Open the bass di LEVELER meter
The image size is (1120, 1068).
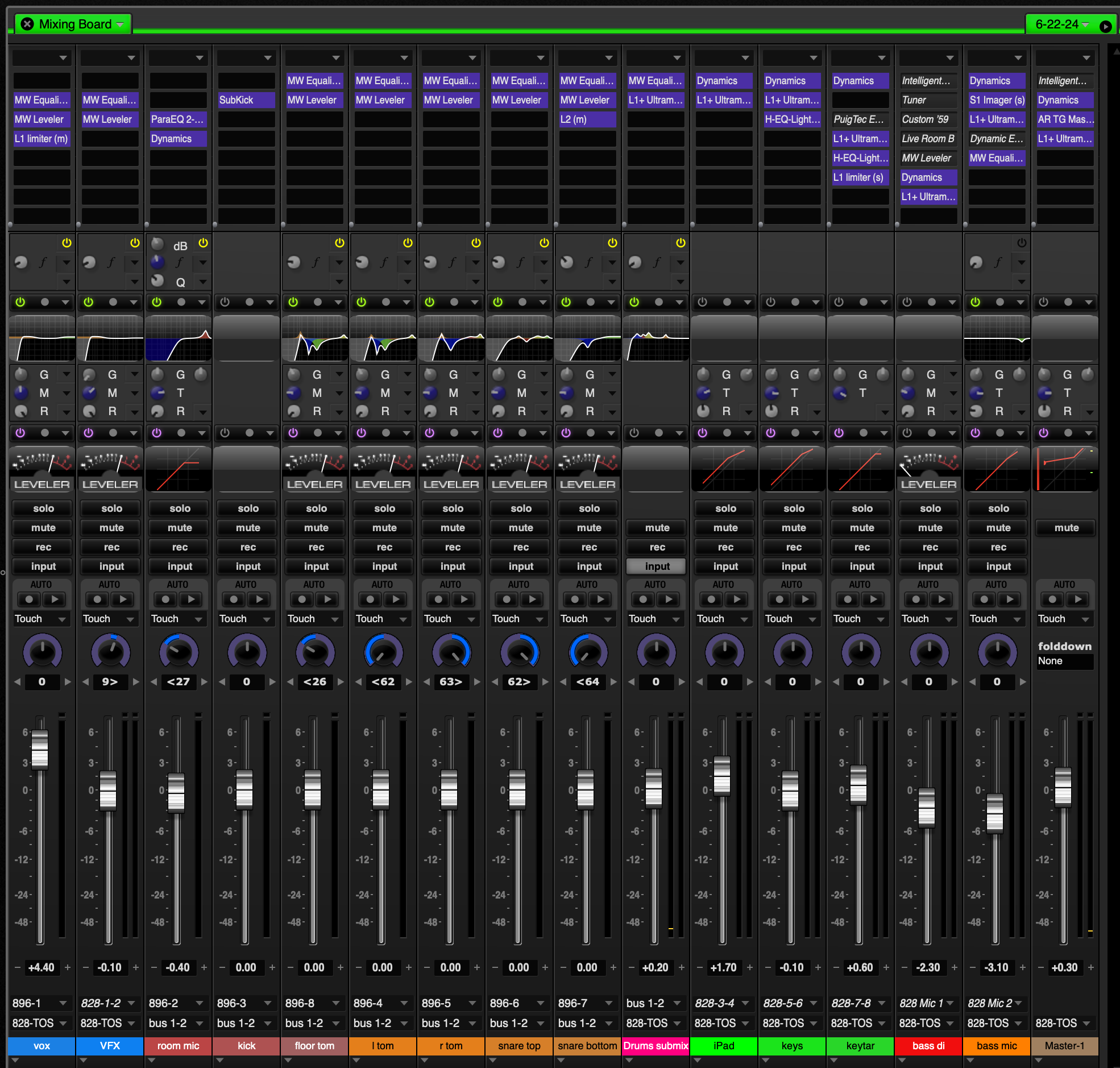pyautogui.click(x=929, y=470)
